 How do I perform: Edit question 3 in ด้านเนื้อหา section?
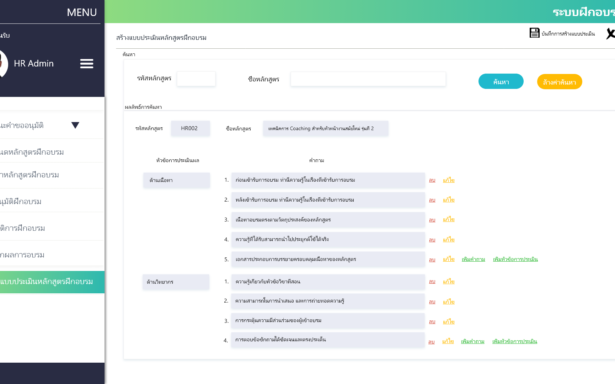click(x=449, y=220)
